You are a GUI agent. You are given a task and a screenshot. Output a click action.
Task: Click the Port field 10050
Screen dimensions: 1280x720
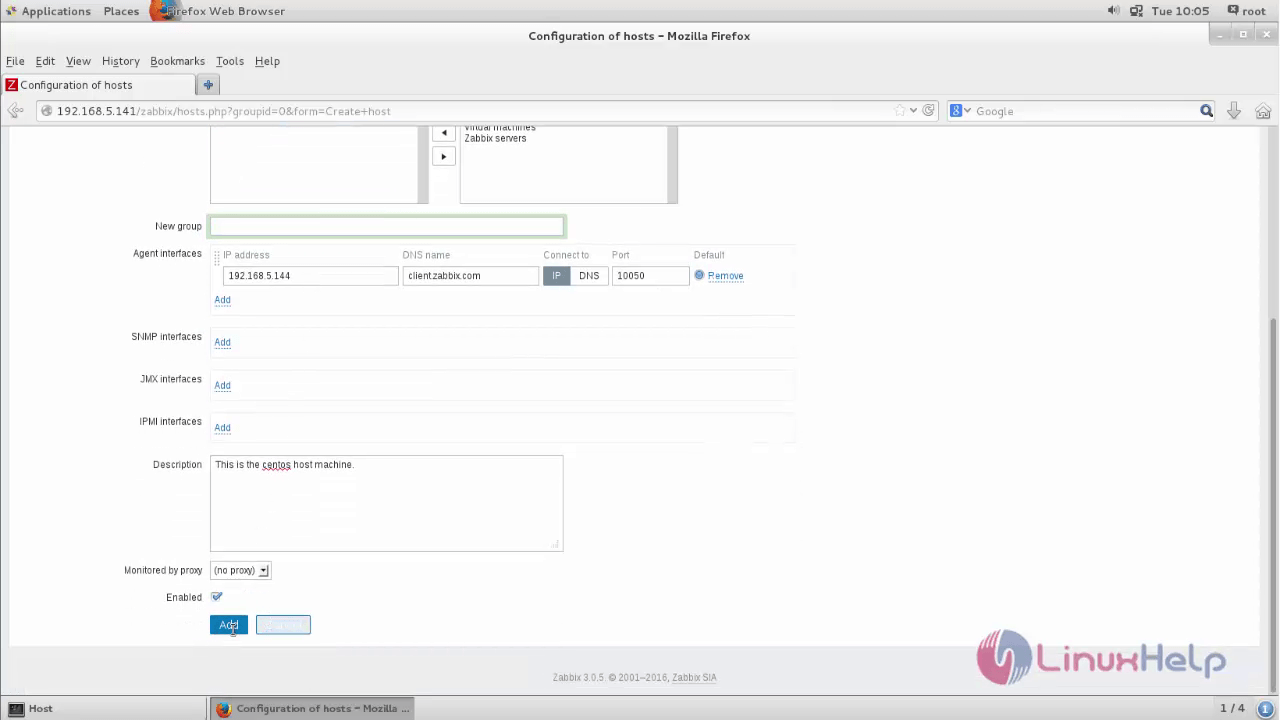click(x=650, y=276)
